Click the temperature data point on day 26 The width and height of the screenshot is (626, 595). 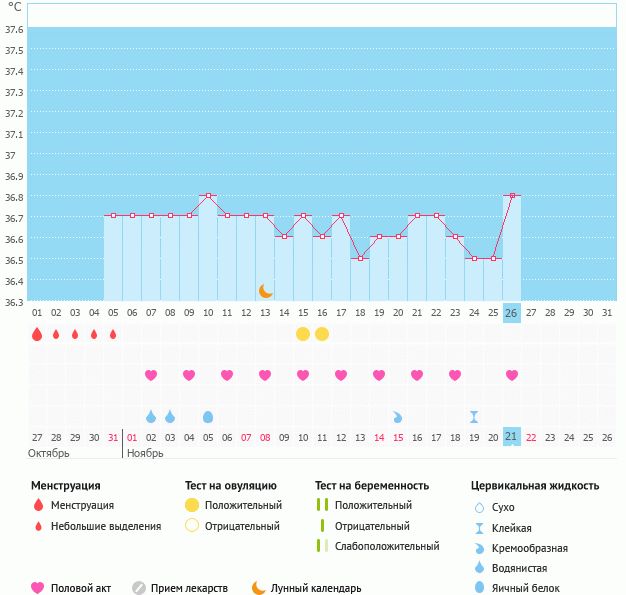click(512, 195)
